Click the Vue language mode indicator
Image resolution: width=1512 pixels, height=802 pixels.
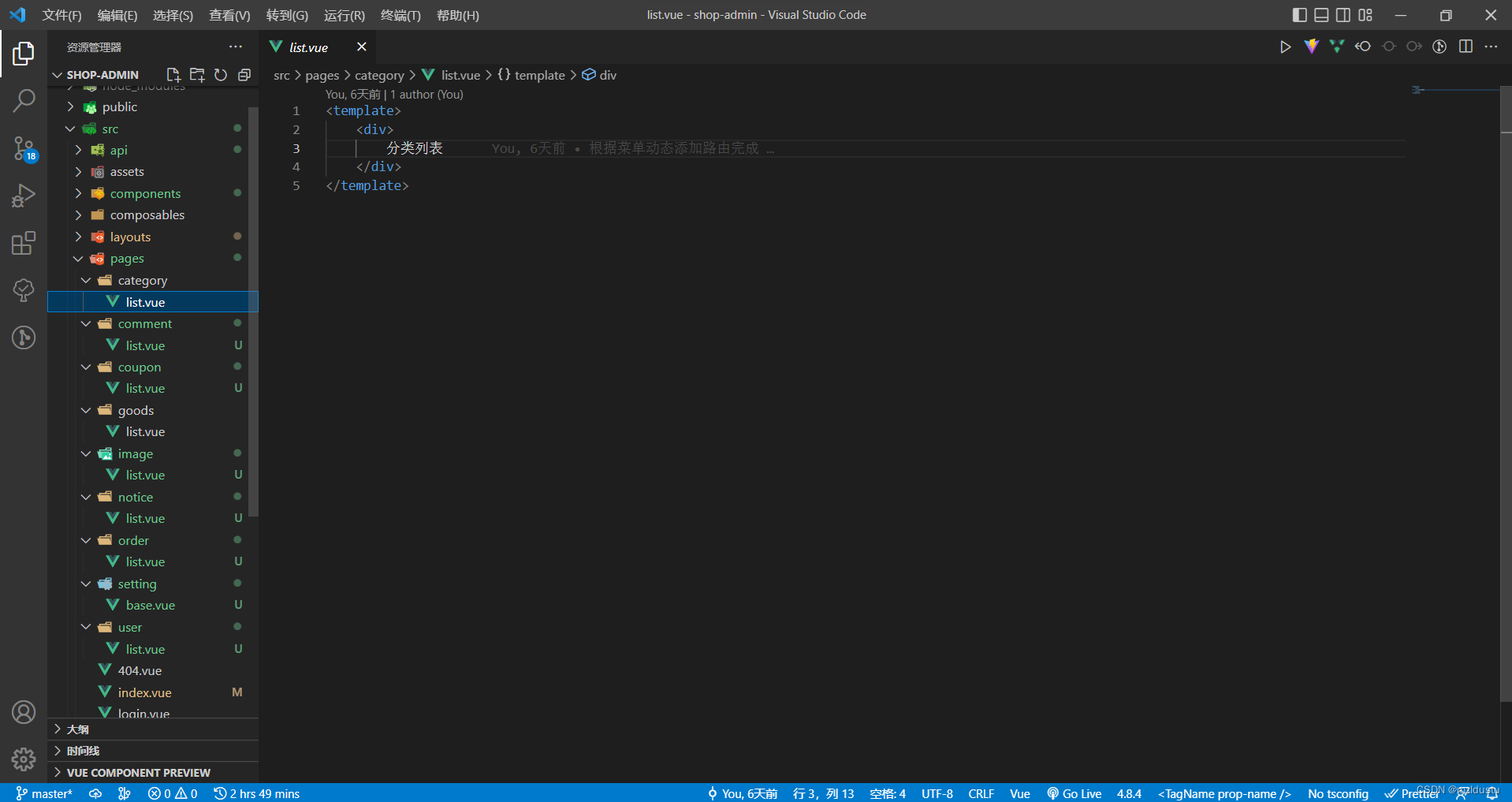(x=1020, y=793)
